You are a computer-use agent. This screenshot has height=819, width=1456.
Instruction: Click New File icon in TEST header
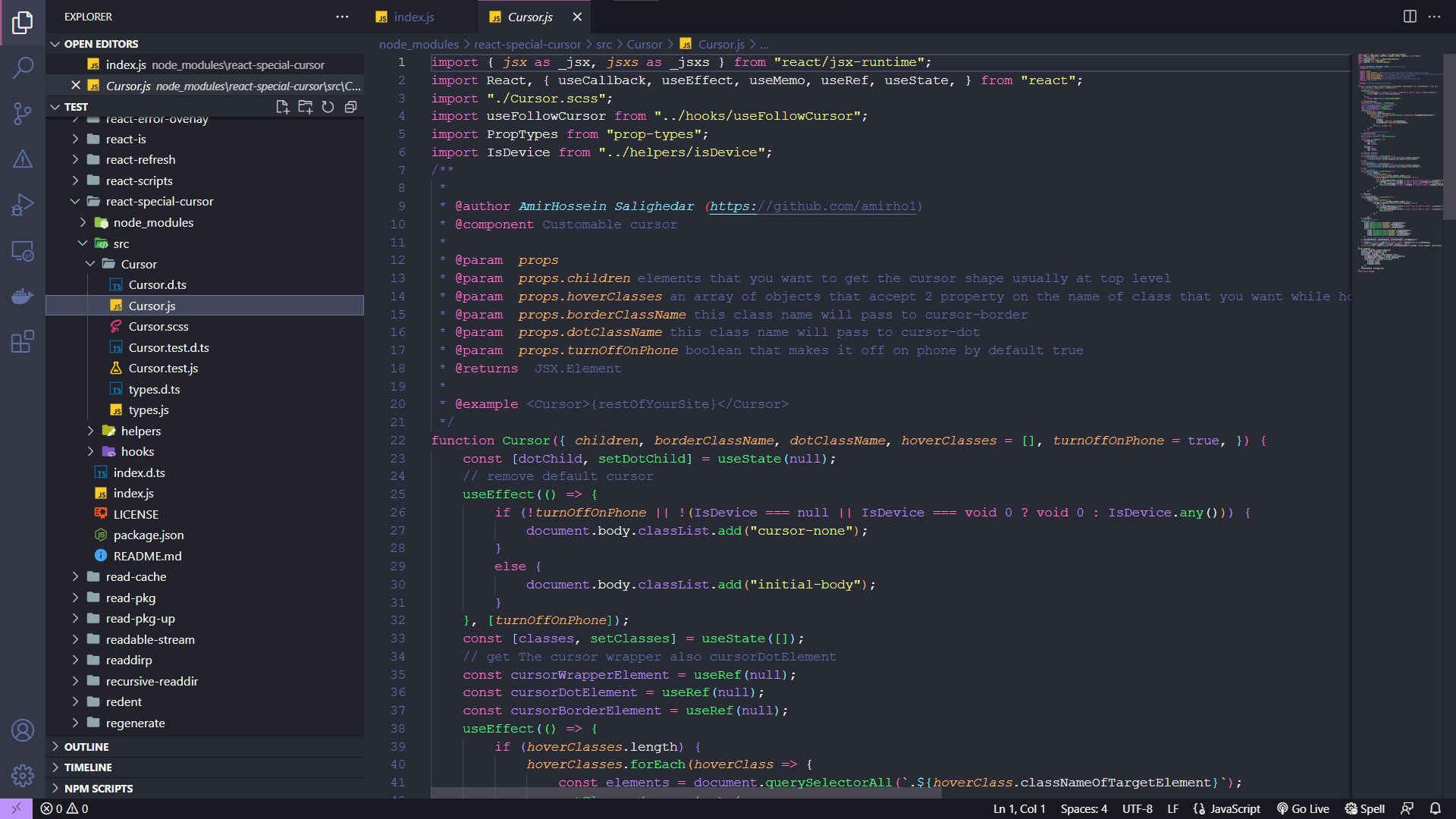(283, 107)
